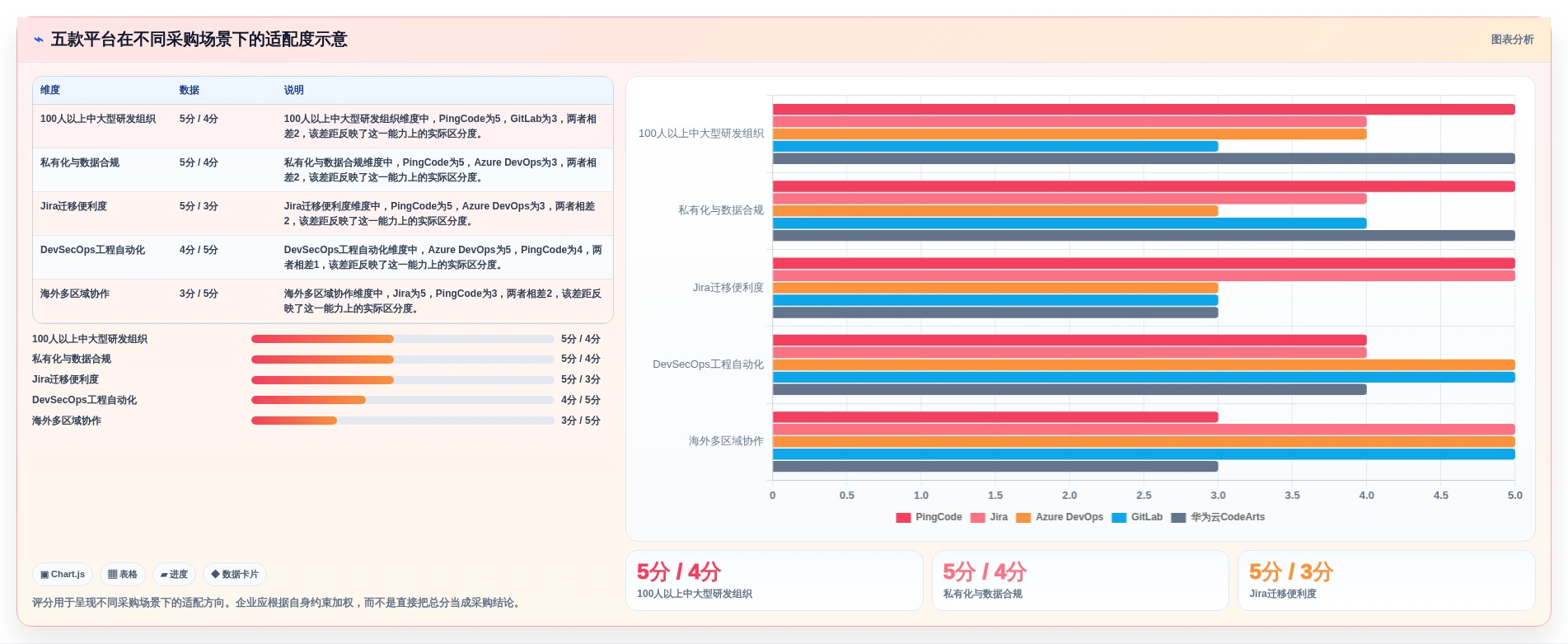Click the 表格 tag
1568x644 pixels.
123,575
